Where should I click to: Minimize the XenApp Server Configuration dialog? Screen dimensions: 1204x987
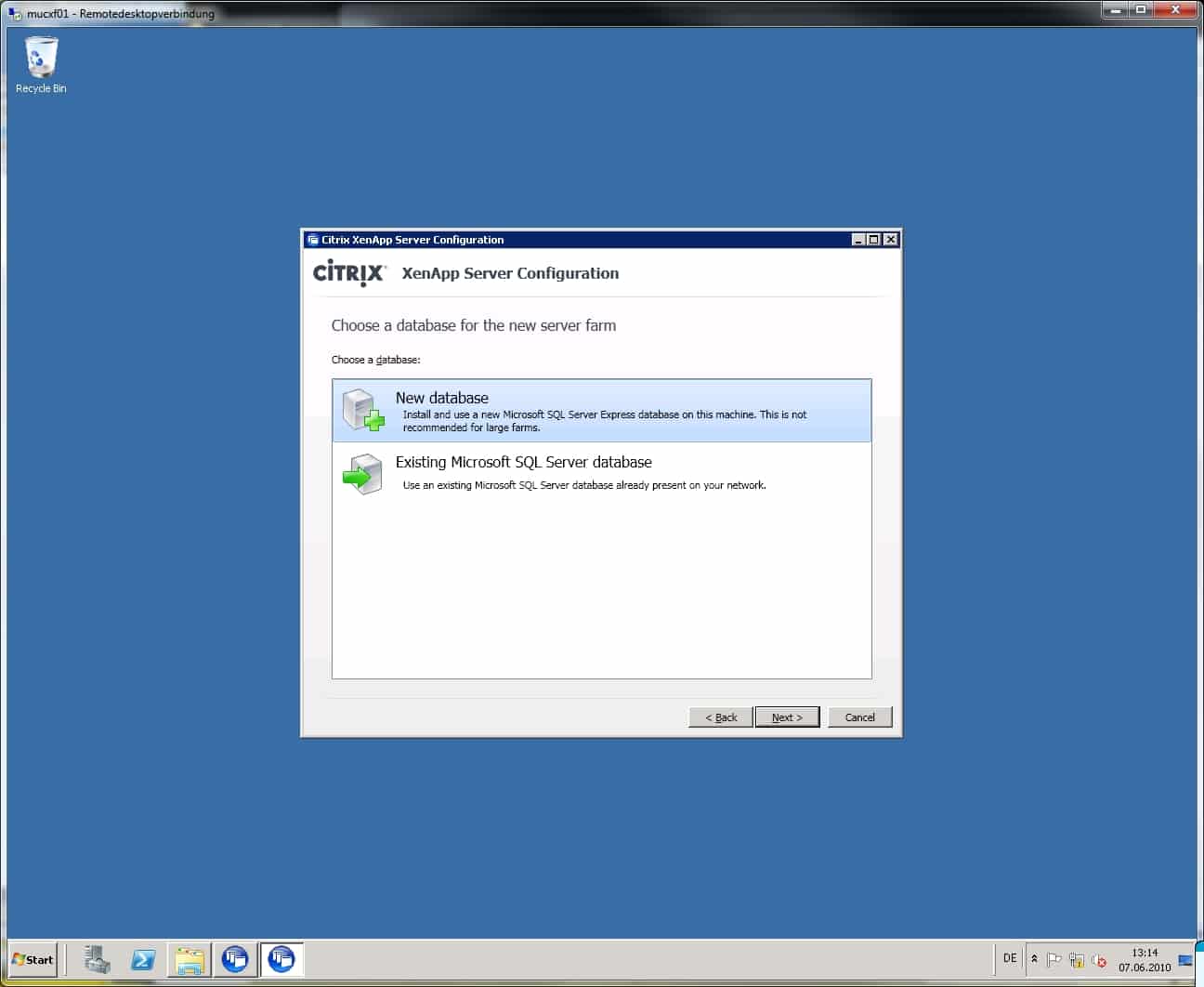pyautogui.click(x=858, y=240)
